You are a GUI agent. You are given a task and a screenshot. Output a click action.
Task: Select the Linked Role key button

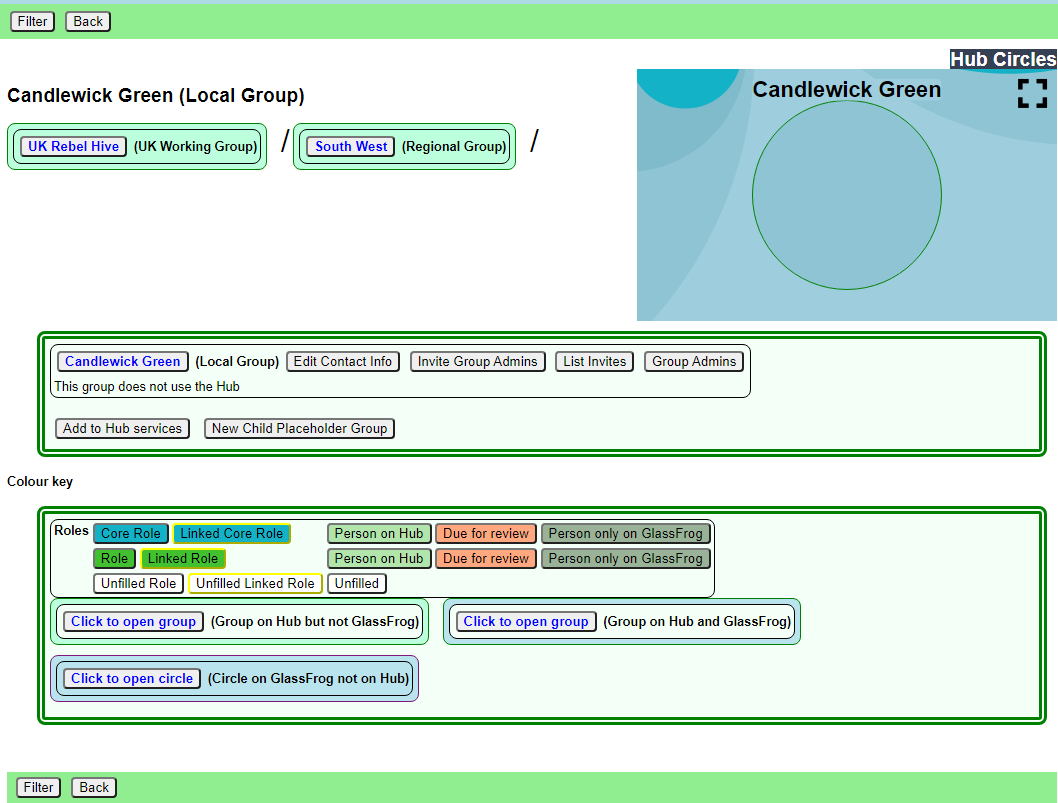183,559
